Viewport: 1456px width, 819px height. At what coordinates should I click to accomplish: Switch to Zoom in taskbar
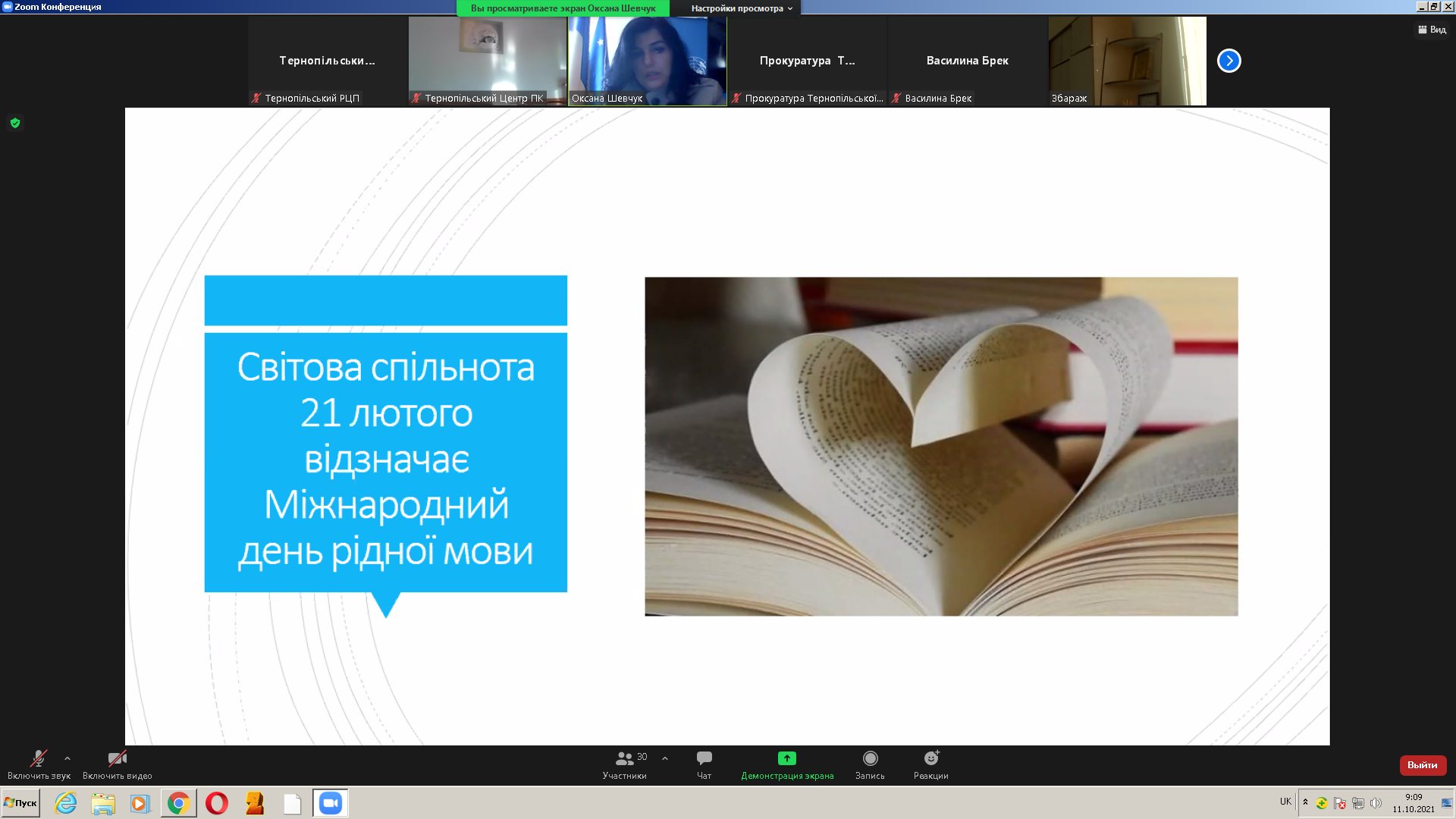point(331,803)
